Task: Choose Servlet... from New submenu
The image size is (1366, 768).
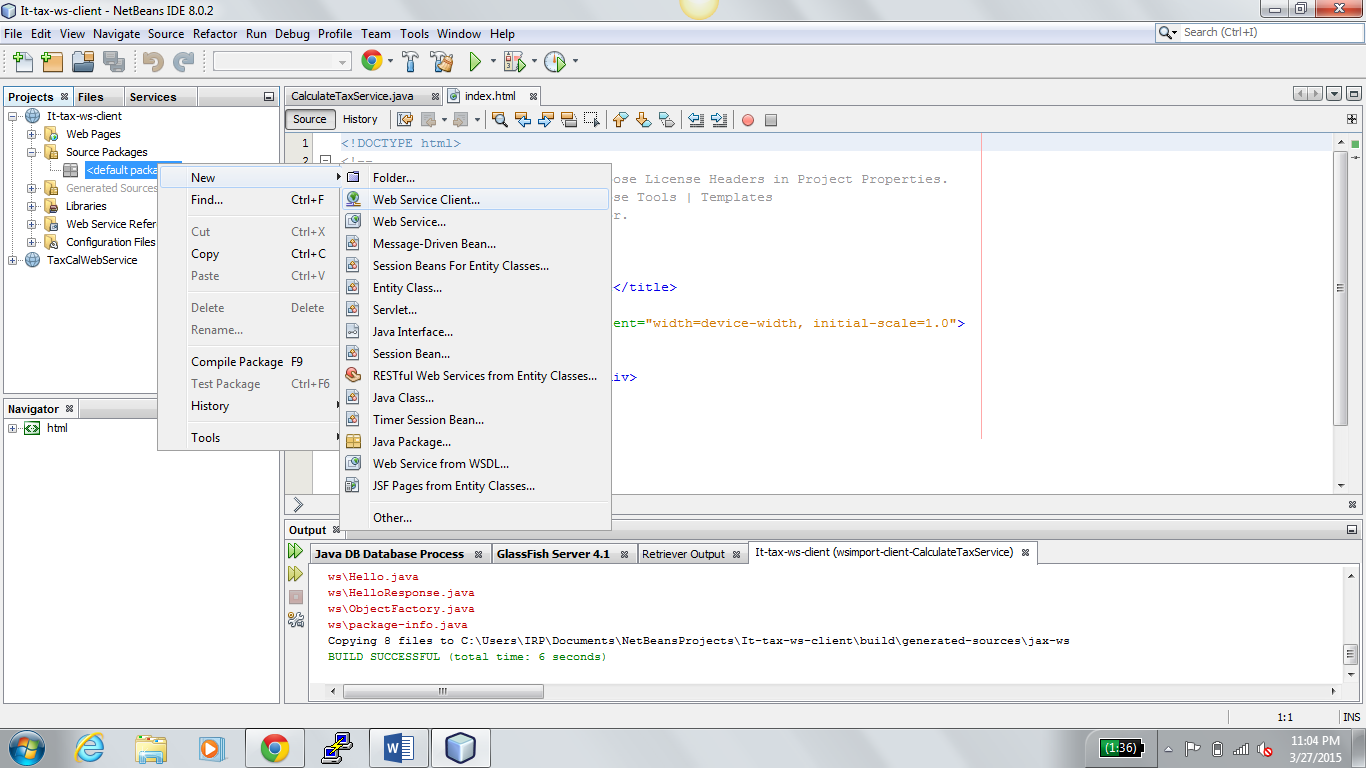Action: click(x=475, y=310)
